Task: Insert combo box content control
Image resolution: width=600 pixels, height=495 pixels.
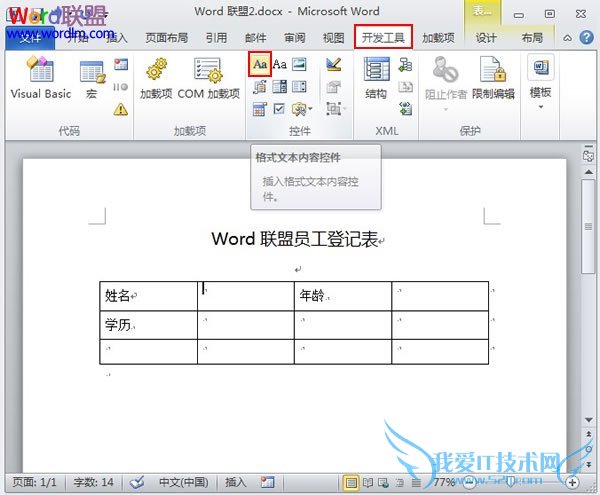Action: (x=280, y=87)
